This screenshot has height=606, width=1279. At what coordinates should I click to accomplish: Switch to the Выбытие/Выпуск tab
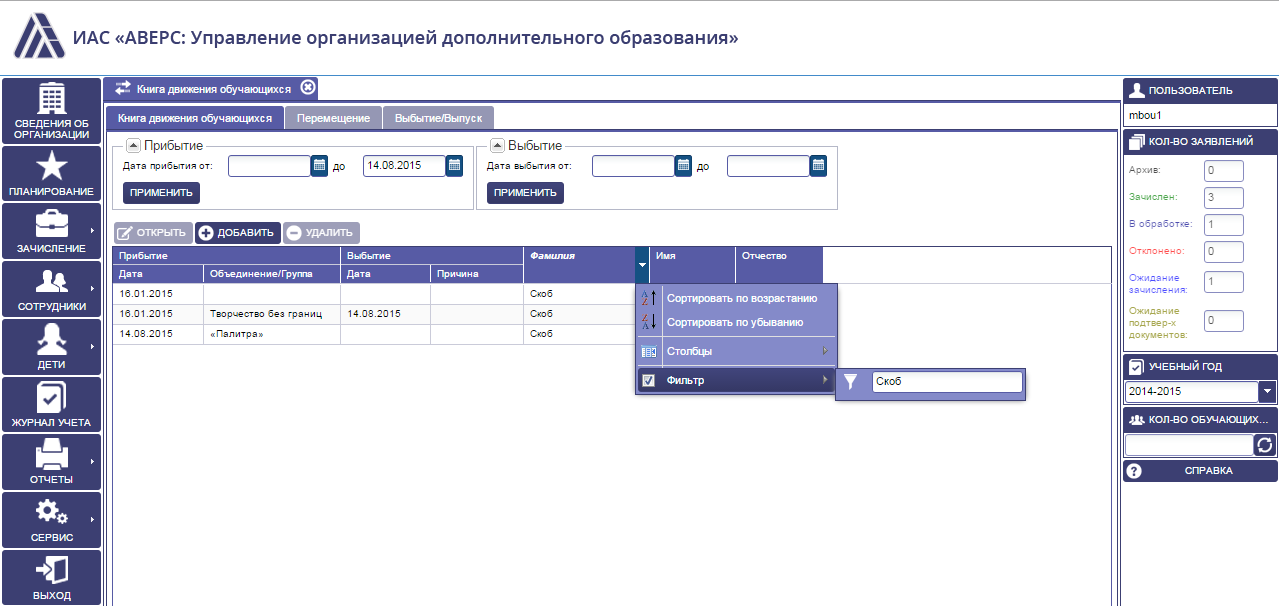click(x=438, y=118)
